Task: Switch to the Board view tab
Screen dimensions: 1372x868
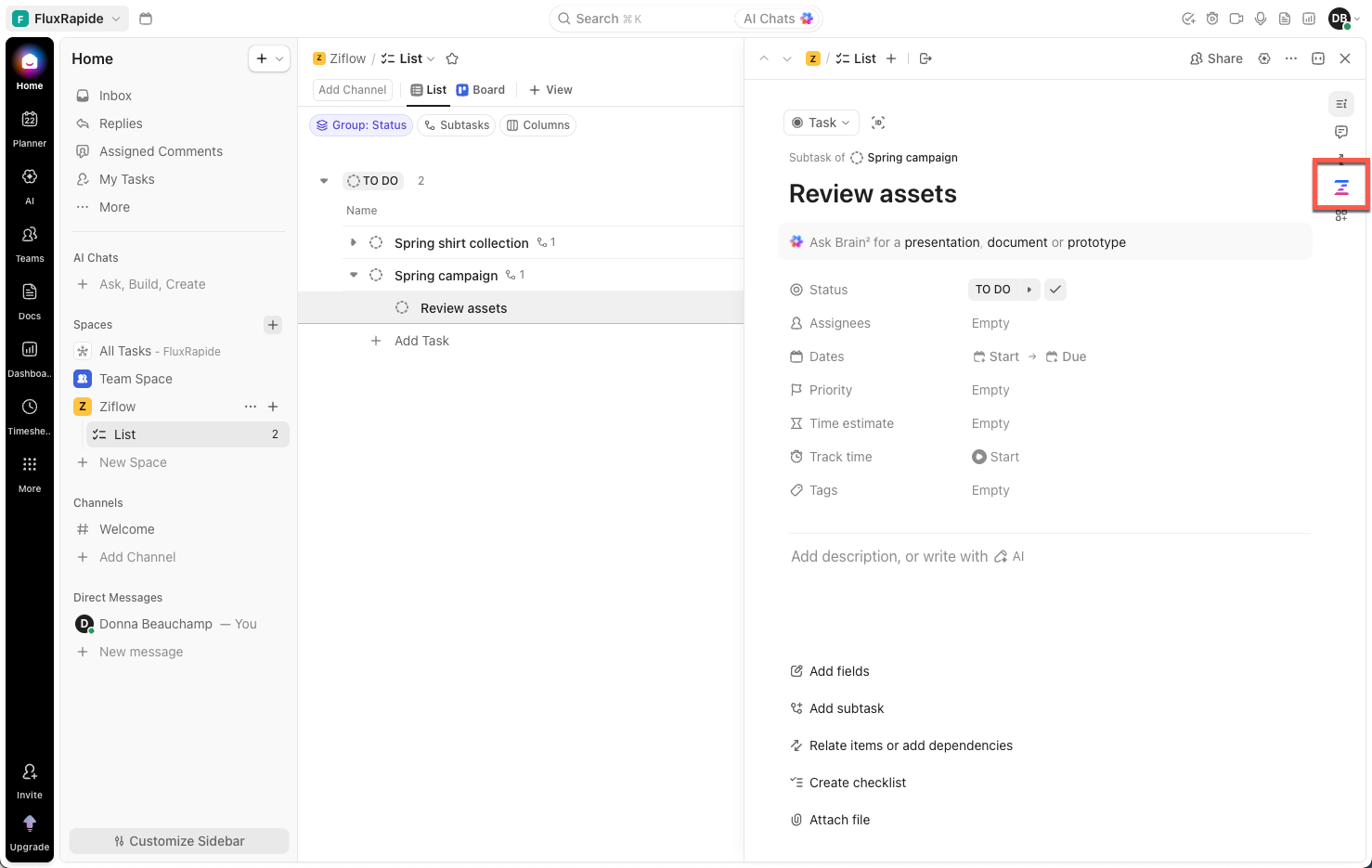Action: click(481, 90)
